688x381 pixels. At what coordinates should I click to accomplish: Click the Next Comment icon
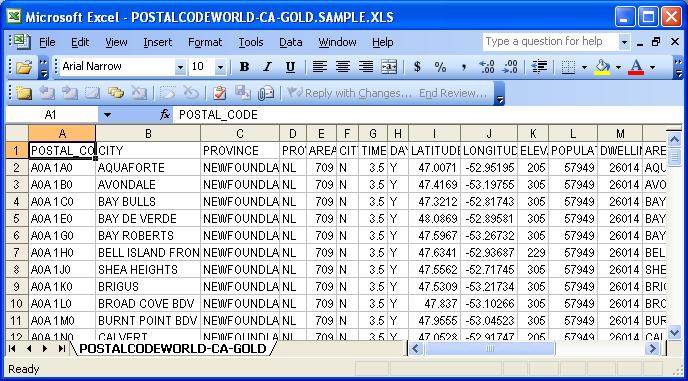tap(70, 93)
